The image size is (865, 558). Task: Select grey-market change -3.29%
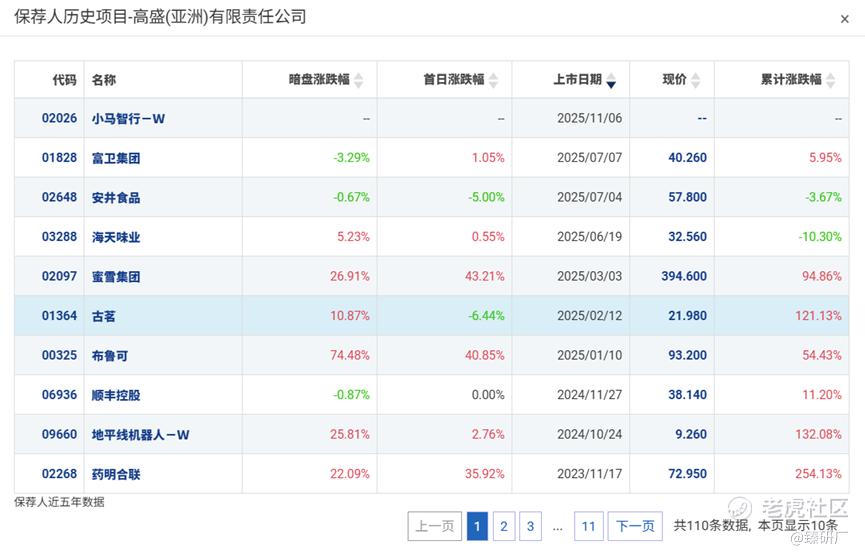tap(351, 158)
